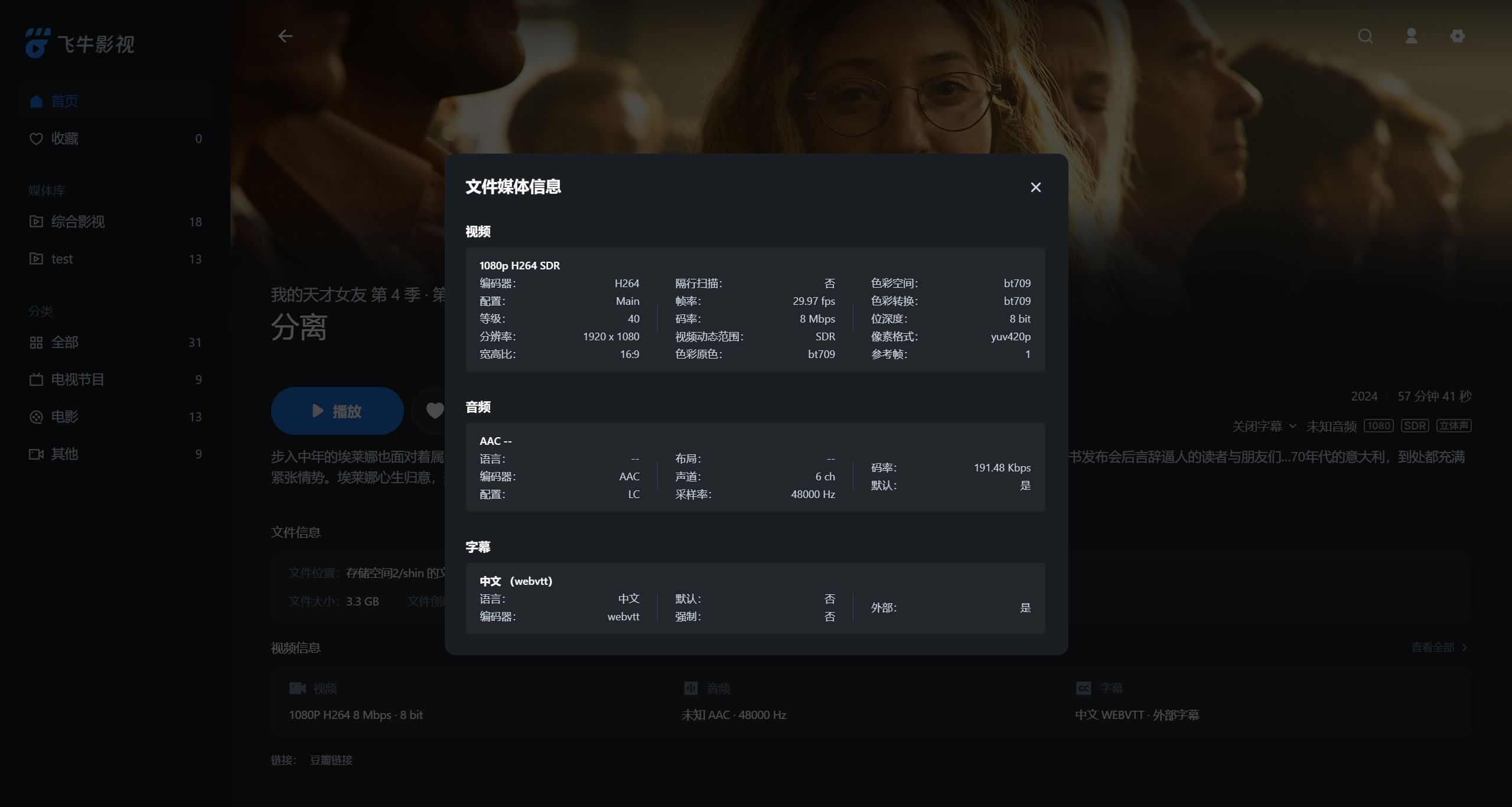Go to 首页 in the sidebar
This screenshot has width=1512, height=807.
click(x=115, y=101)
